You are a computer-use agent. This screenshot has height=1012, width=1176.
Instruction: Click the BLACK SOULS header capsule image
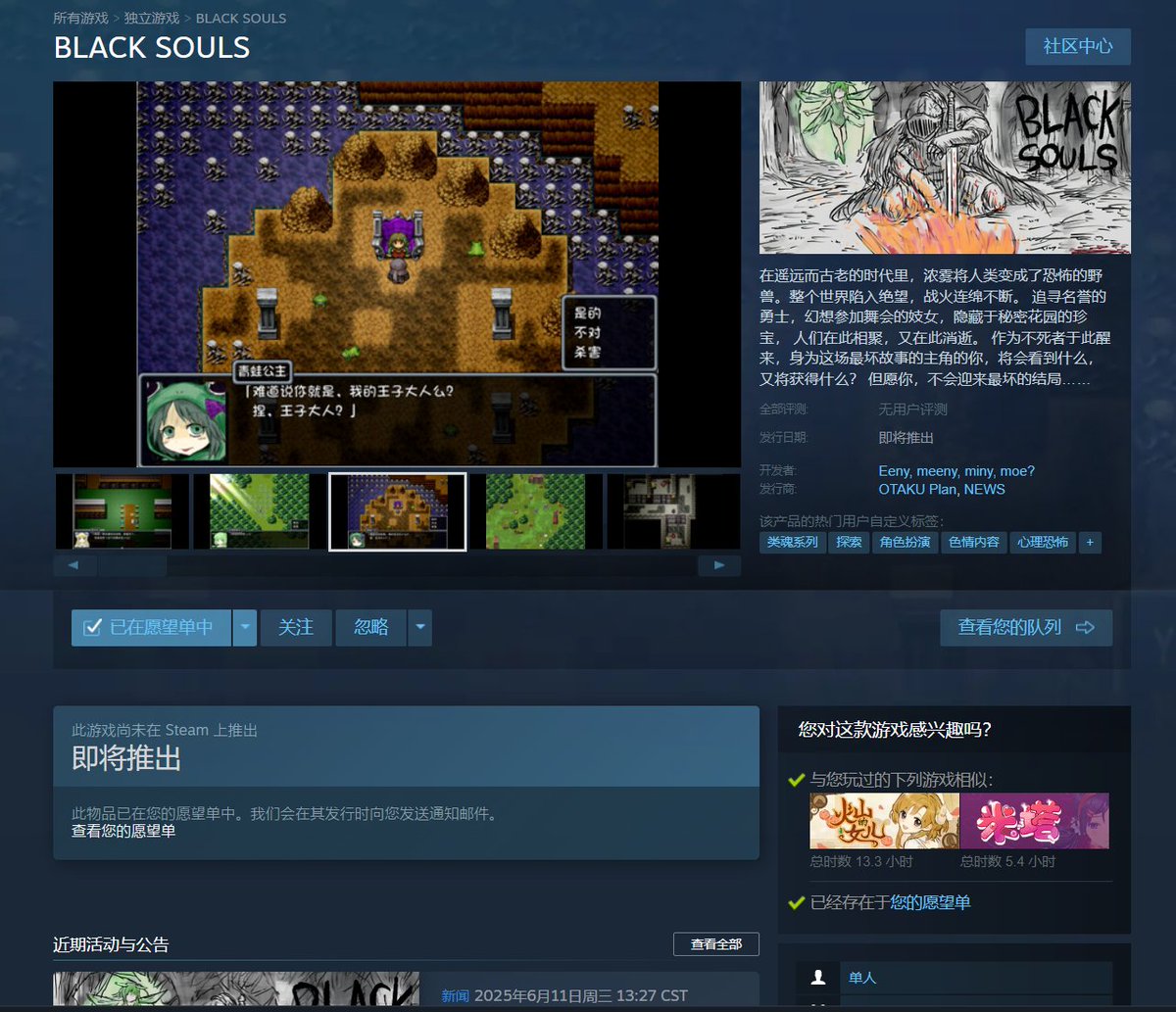pos(945,168)
